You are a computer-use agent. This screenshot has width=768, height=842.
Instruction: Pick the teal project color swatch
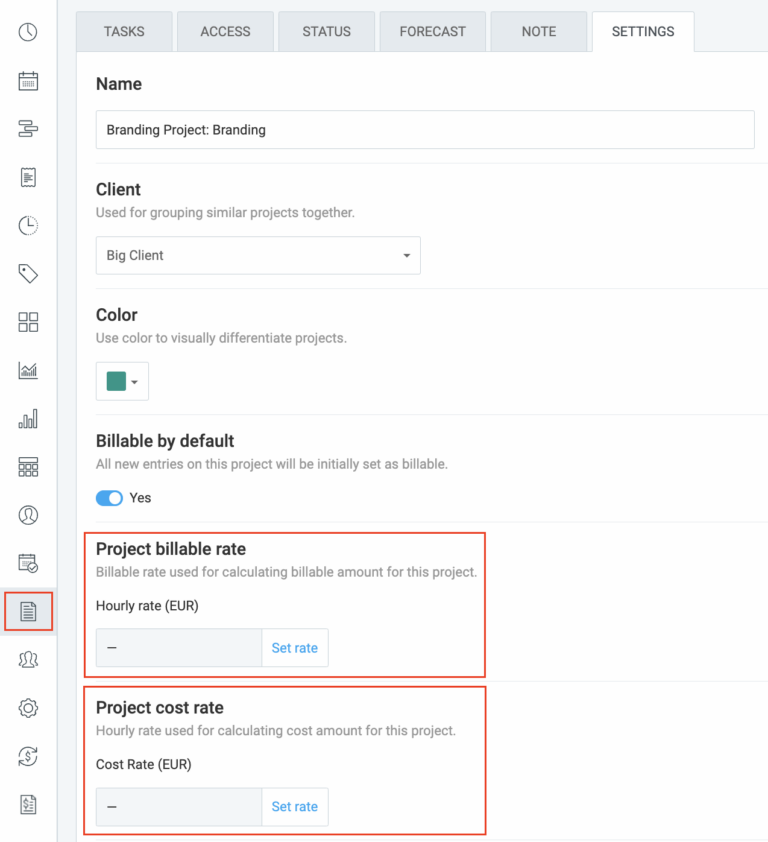click(117, 381)
